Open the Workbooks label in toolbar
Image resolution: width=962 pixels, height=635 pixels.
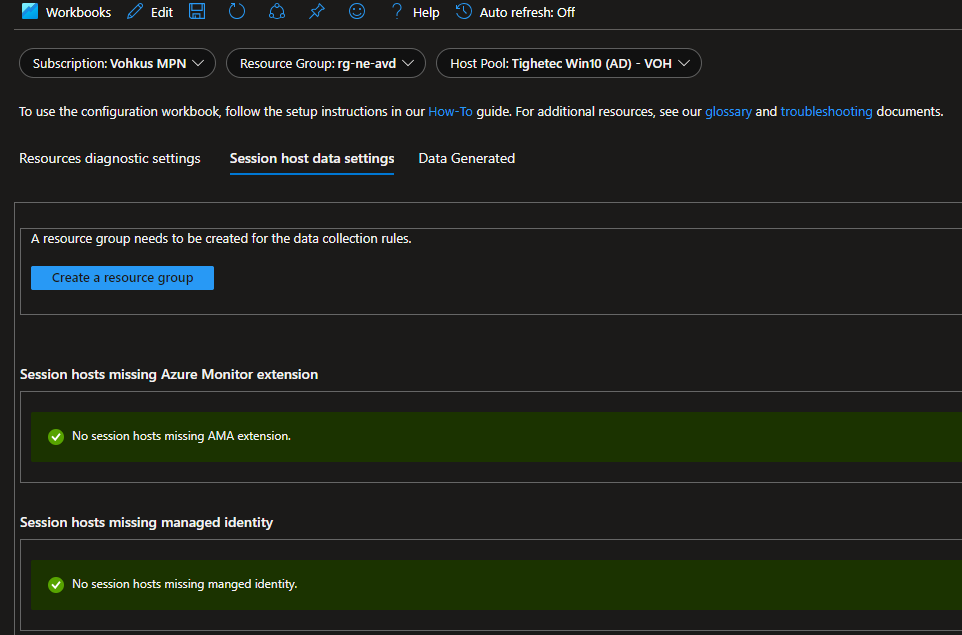79,12
